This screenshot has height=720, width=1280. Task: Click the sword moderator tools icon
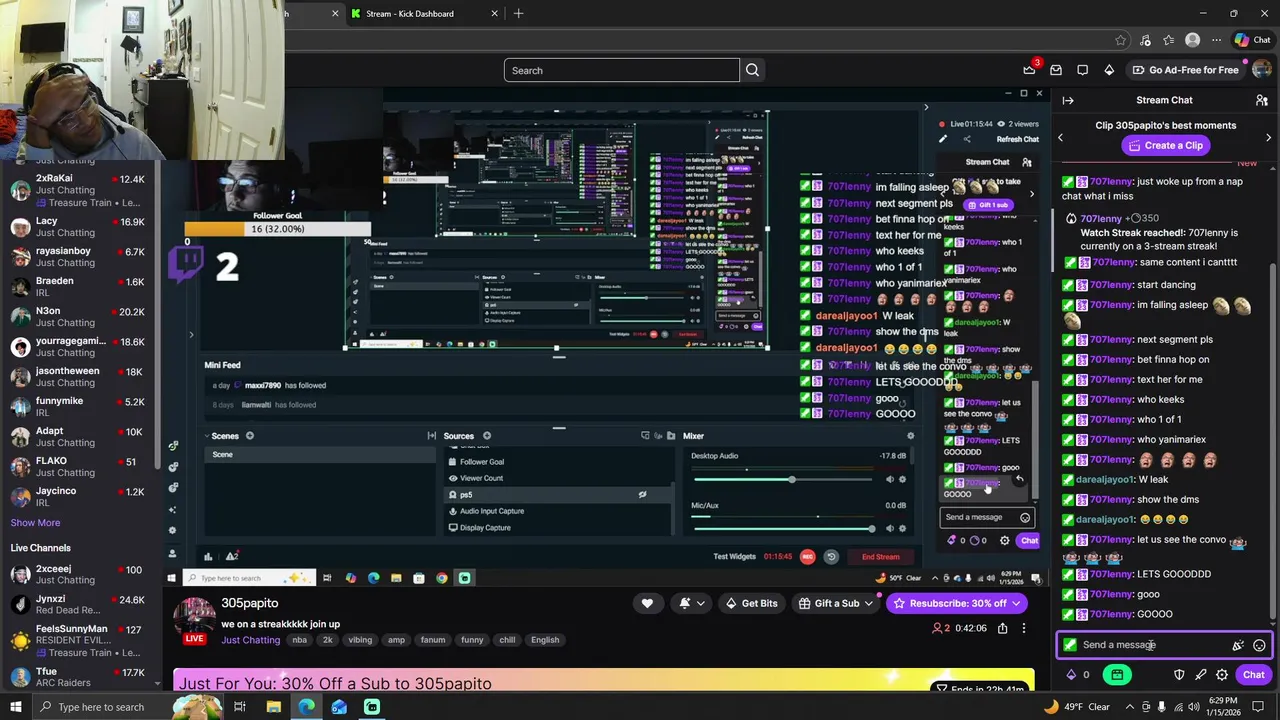(1201, 675)
